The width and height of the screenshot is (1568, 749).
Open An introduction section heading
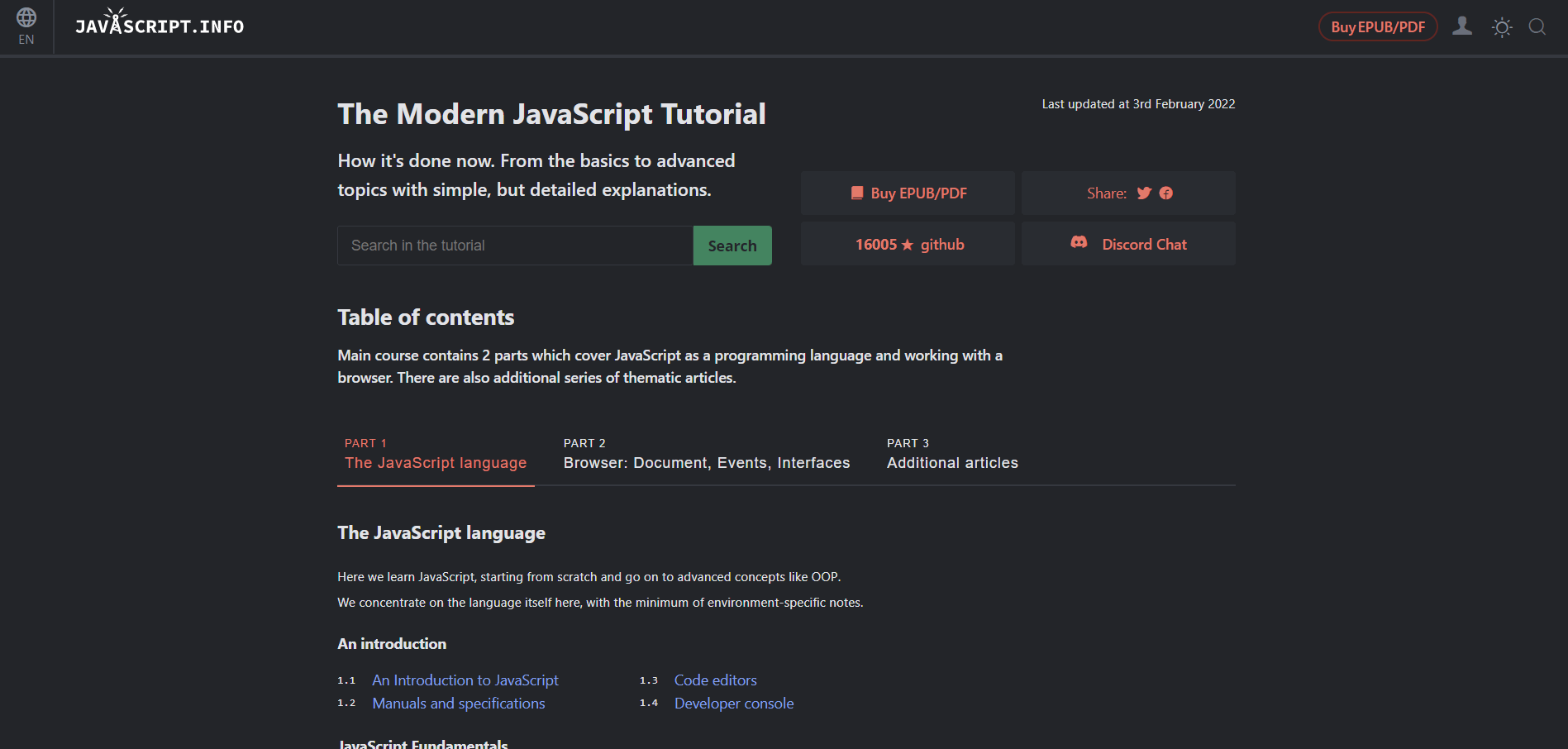[392, 644]
